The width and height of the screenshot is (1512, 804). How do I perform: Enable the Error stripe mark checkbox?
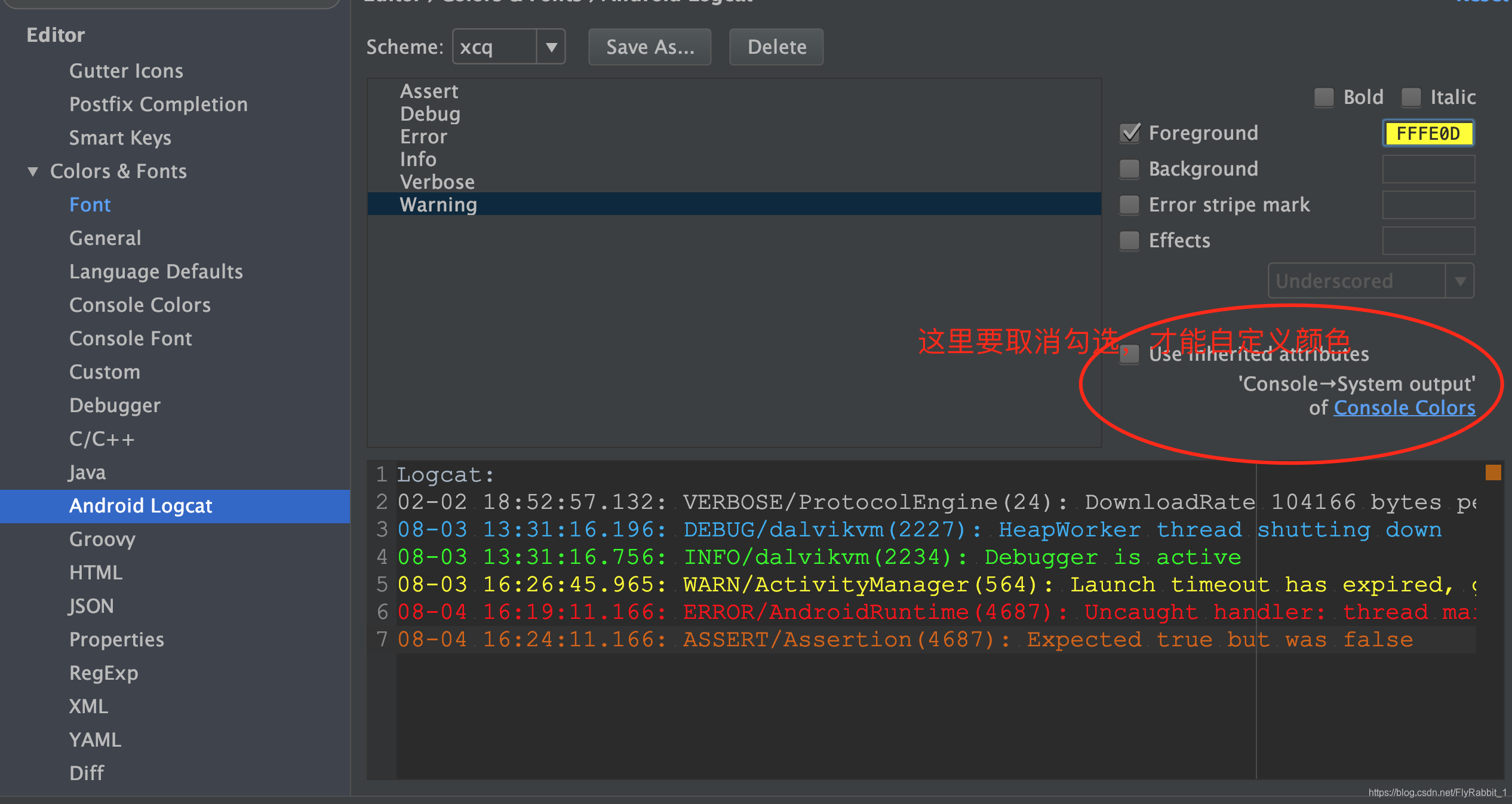[x=1129, y=205]
